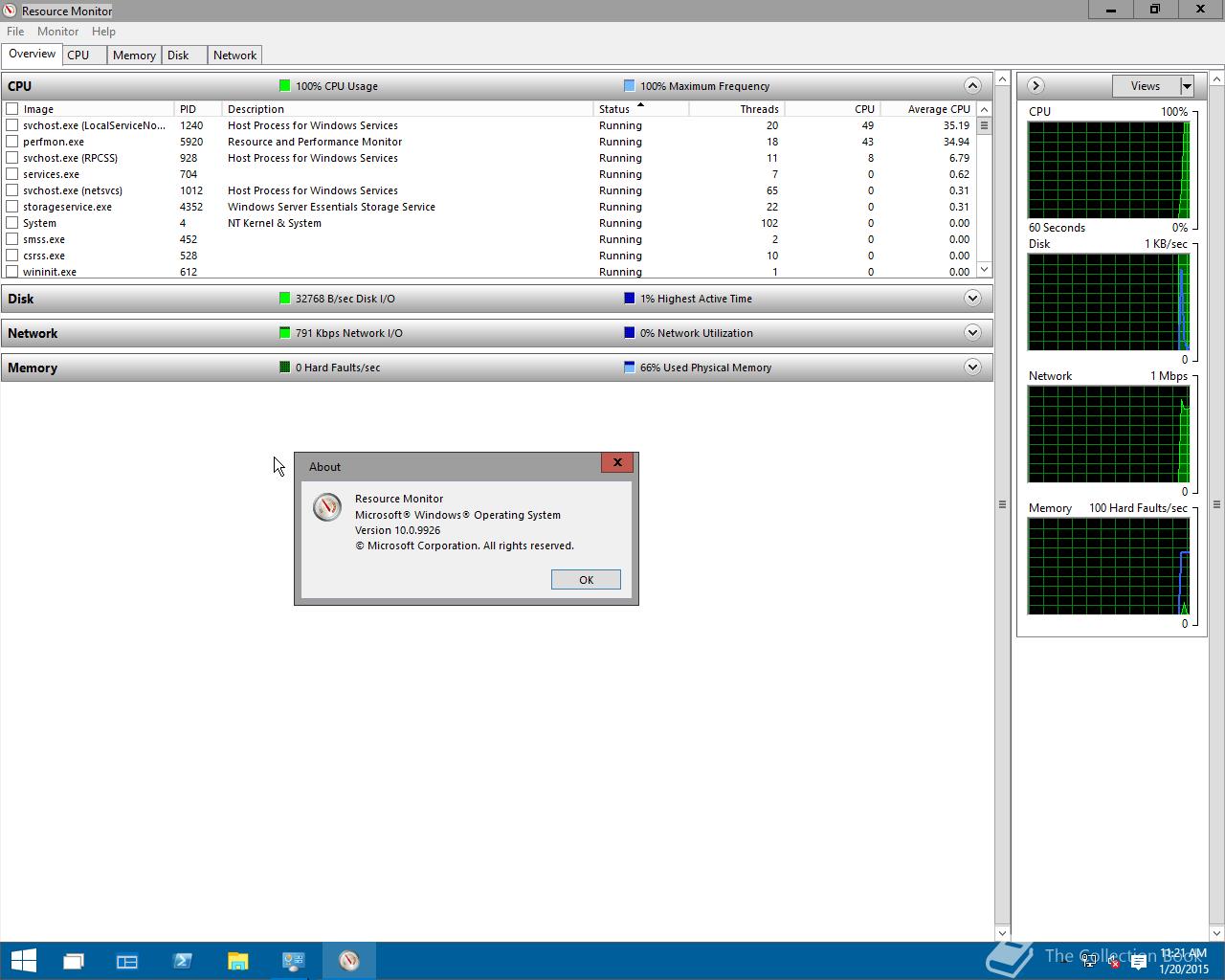Check the storageservice.exe checkbox
Screen dimensions: 1225x980
pyautogui.click(x=12, y=207)
